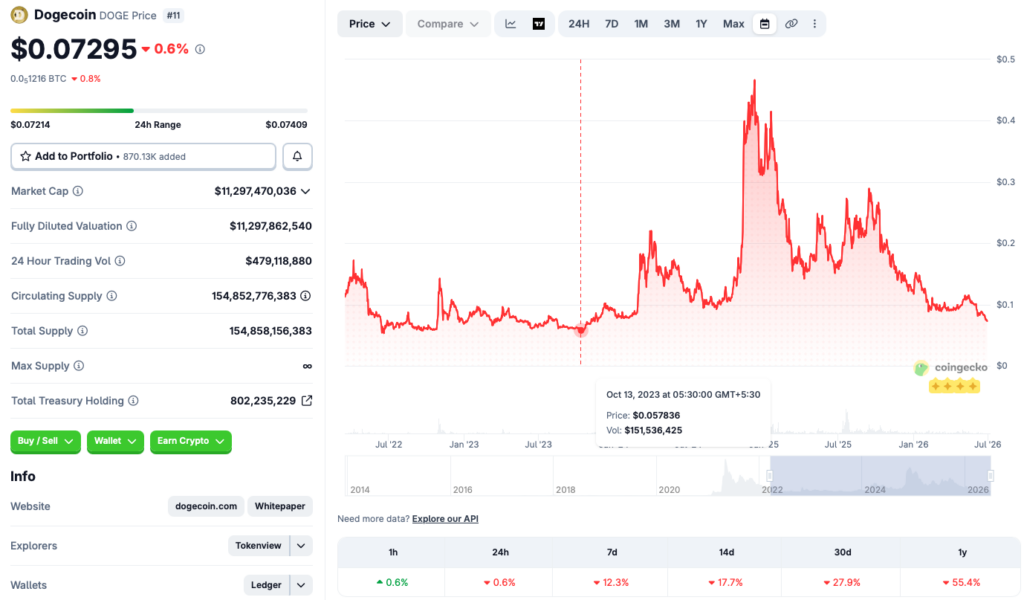The image size is (1024, 600).
Task: Select 24H chart range
Action: click(x=579, y=24)
